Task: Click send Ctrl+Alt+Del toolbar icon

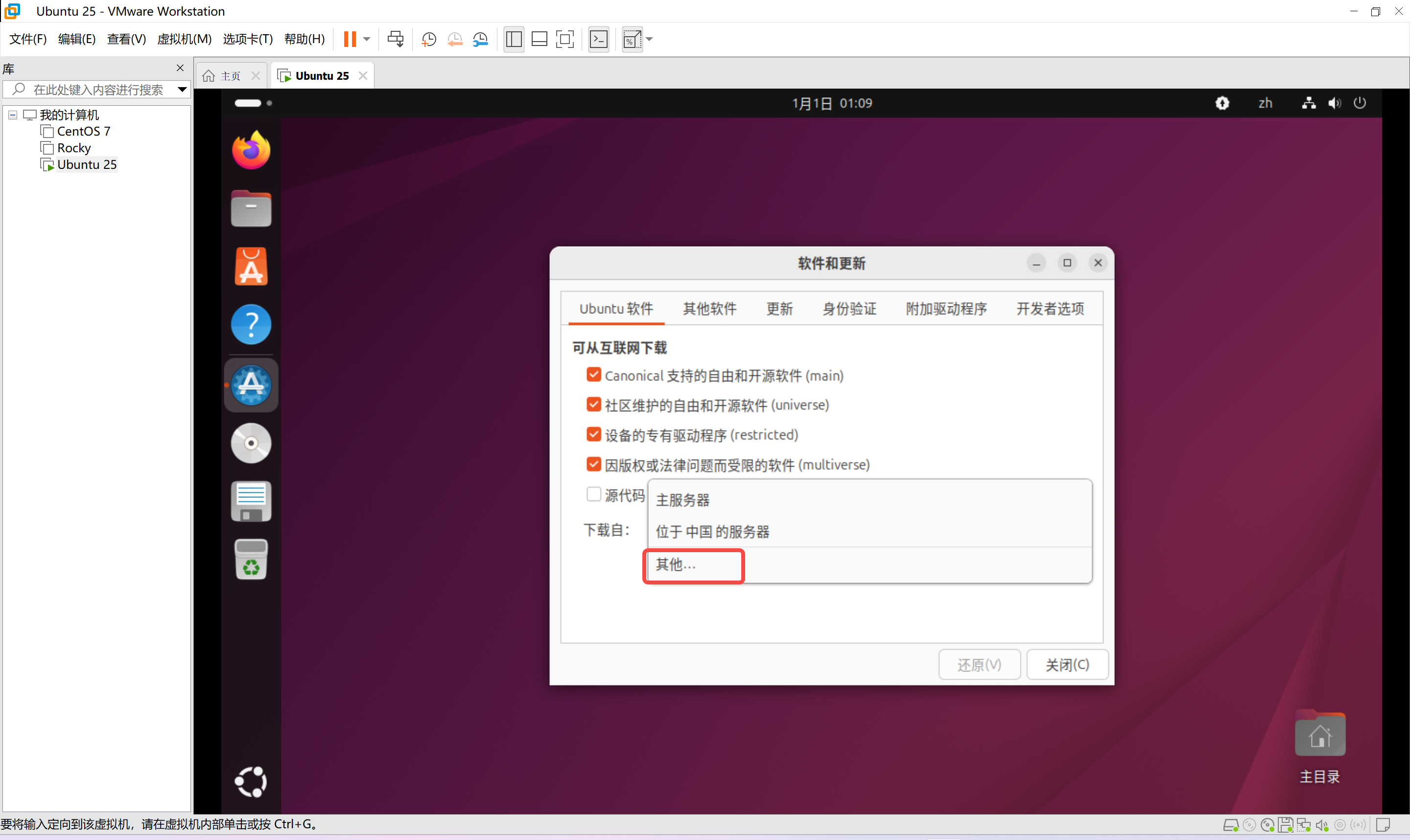Action: (x=395, y=39)
